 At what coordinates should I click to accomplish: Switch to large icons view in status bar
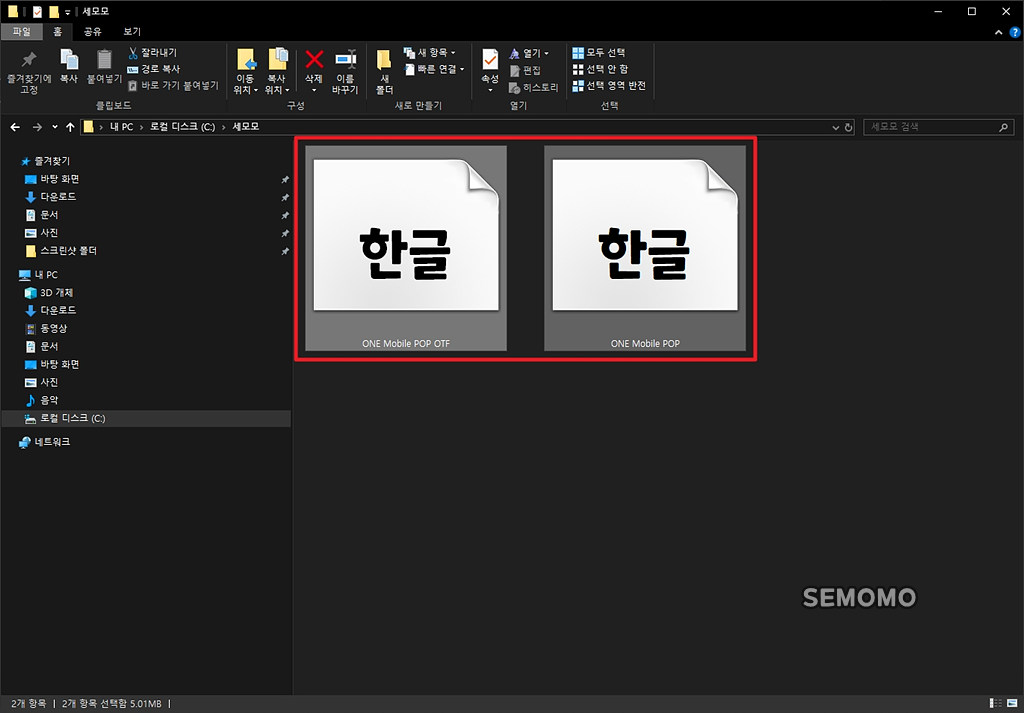(x=1014, y=703)
